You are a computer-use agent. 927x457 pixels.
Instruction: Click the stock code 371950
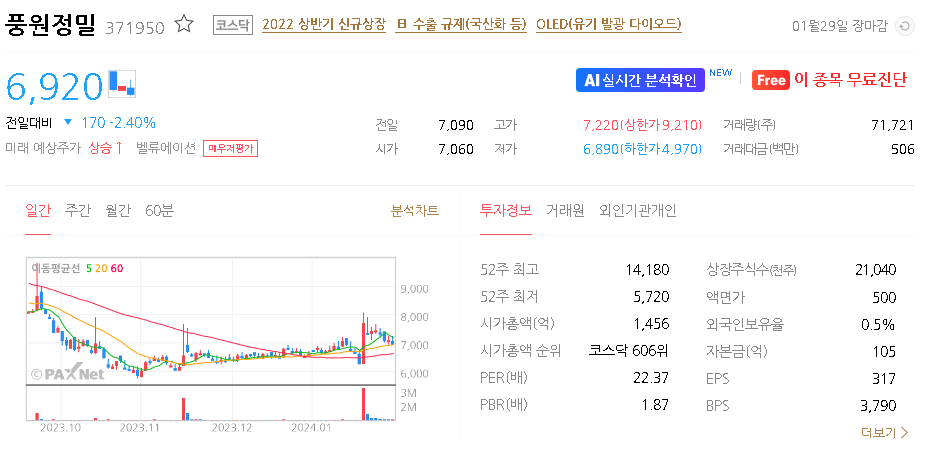[135, 28]
